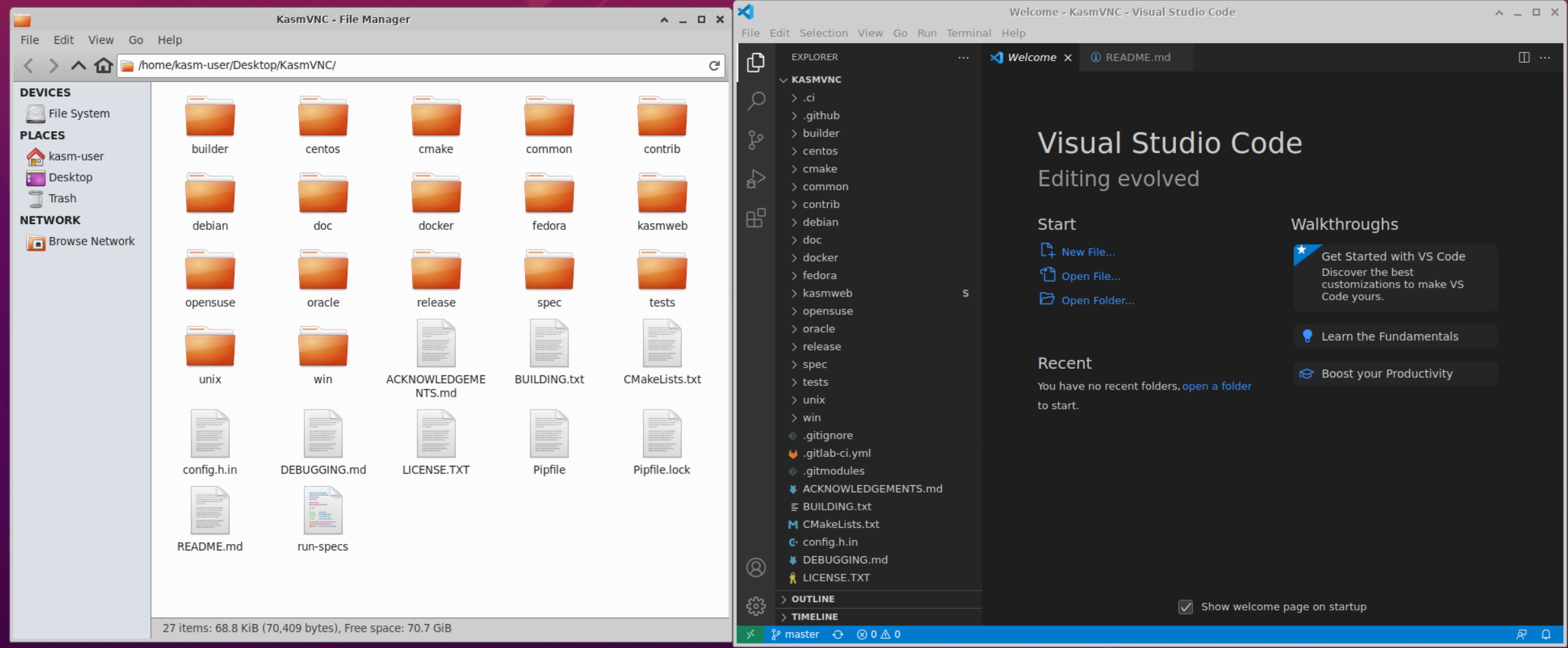Open the Terminal menu
This screenshot has width=1568, height=648.
[x=968, y=33]
